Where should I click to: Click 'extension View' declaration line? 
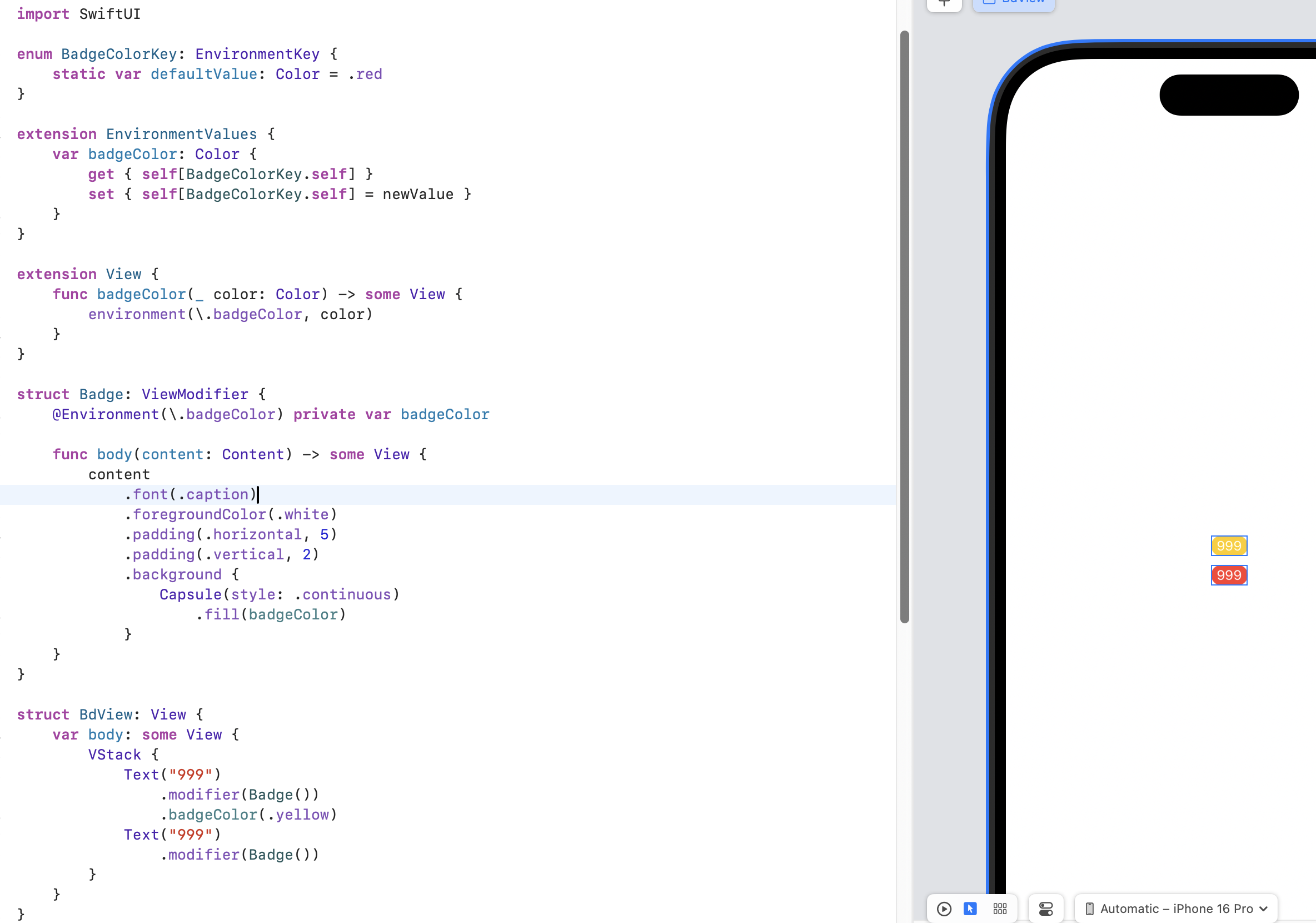click(88, 274)
